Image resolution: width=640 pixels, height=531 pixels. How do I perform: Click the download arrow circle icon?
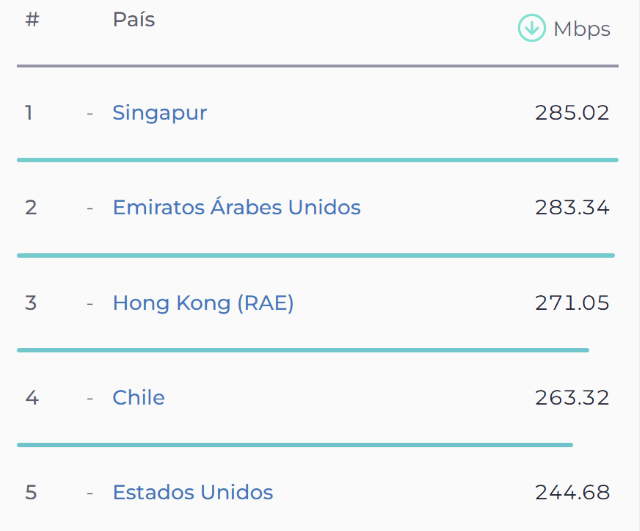pos(531,28)
